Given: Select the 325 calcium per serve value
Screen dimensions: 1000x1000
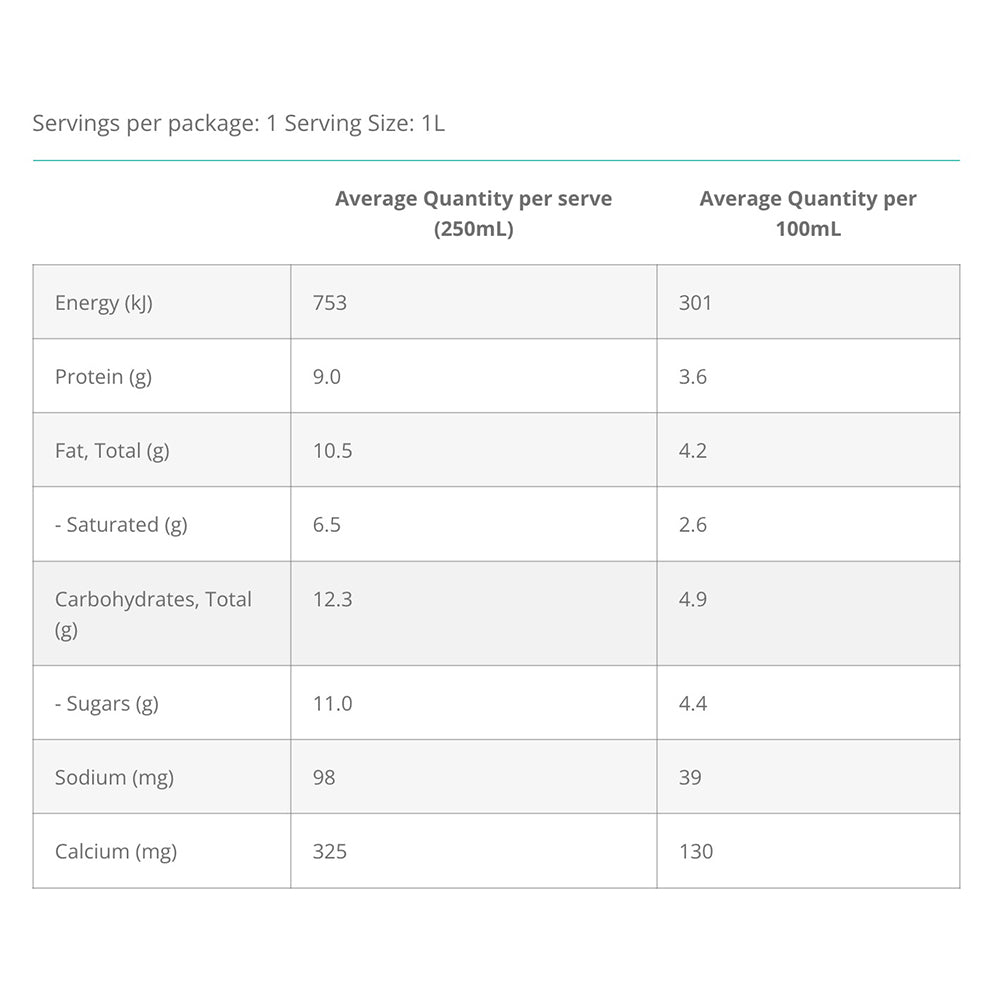Looking at the screenshot, I should tap(330, 852).
